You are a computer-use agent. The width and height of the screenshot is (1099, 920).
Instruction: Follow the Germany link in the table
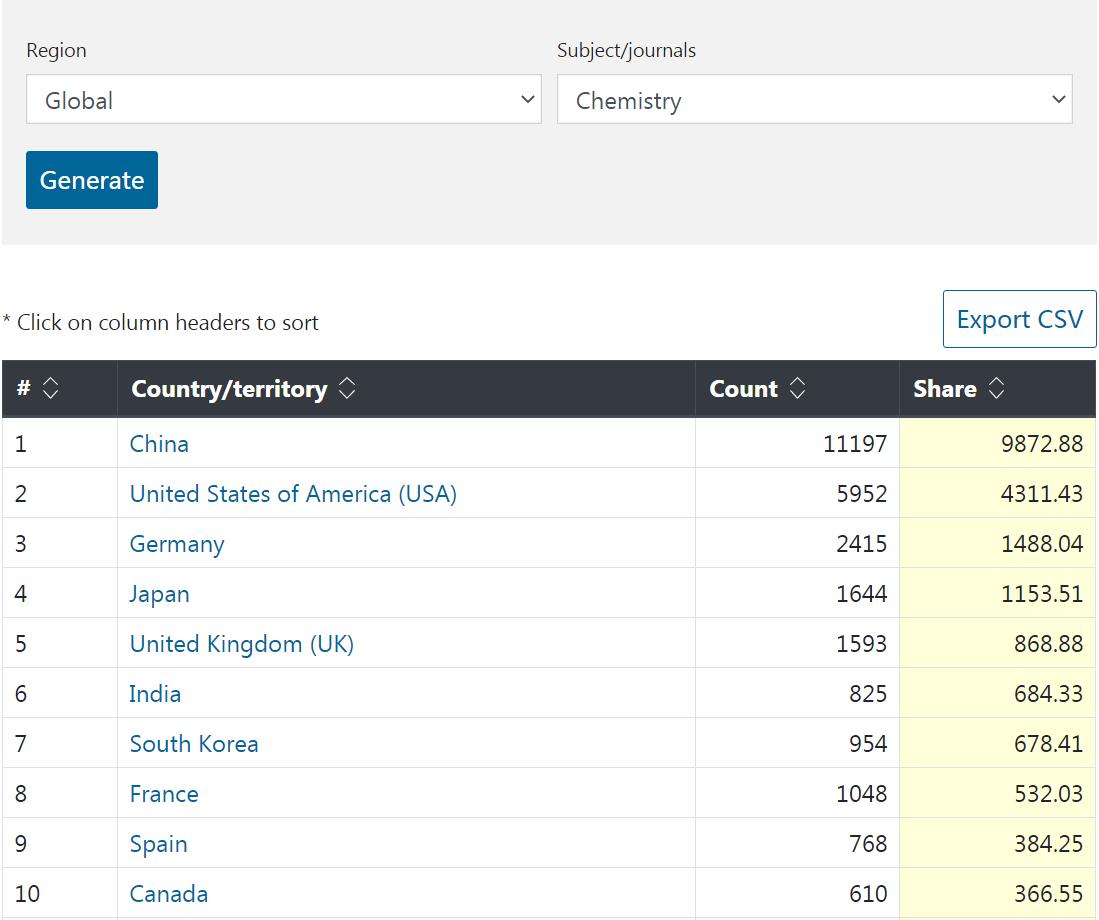pos(177,544)
